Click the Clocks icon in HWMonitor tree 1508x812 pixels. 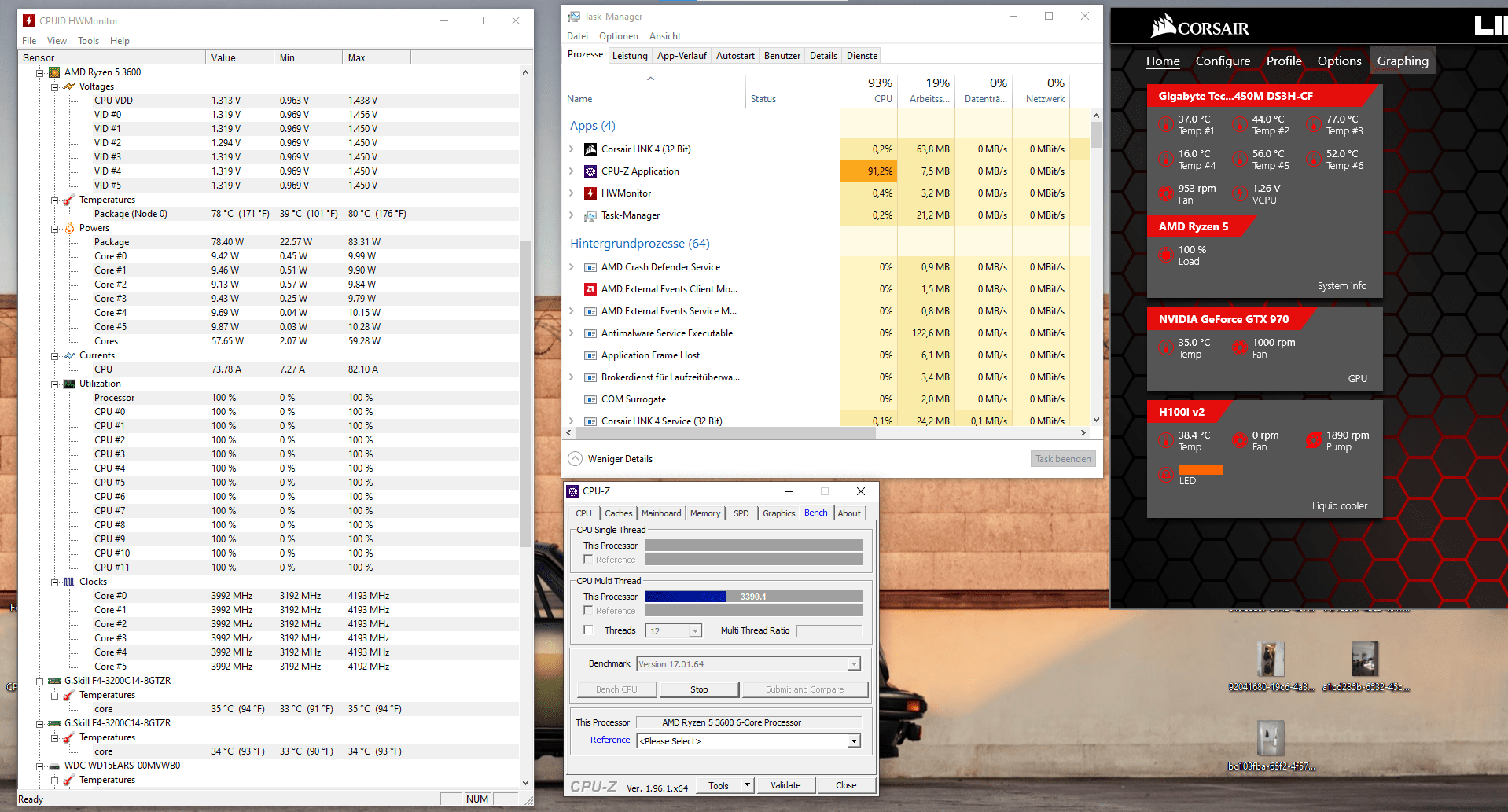[69, 582]
